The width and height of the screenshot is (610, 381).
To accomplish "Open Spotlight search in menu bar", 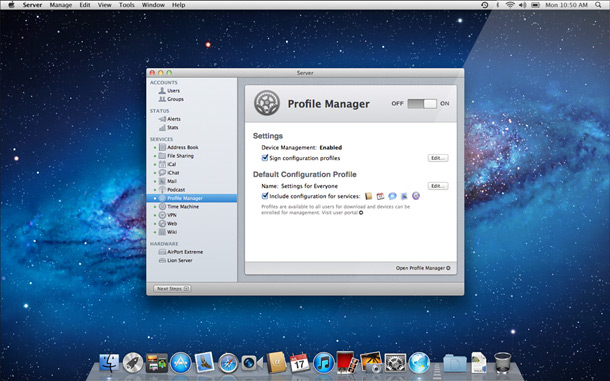I will [598, 5].
